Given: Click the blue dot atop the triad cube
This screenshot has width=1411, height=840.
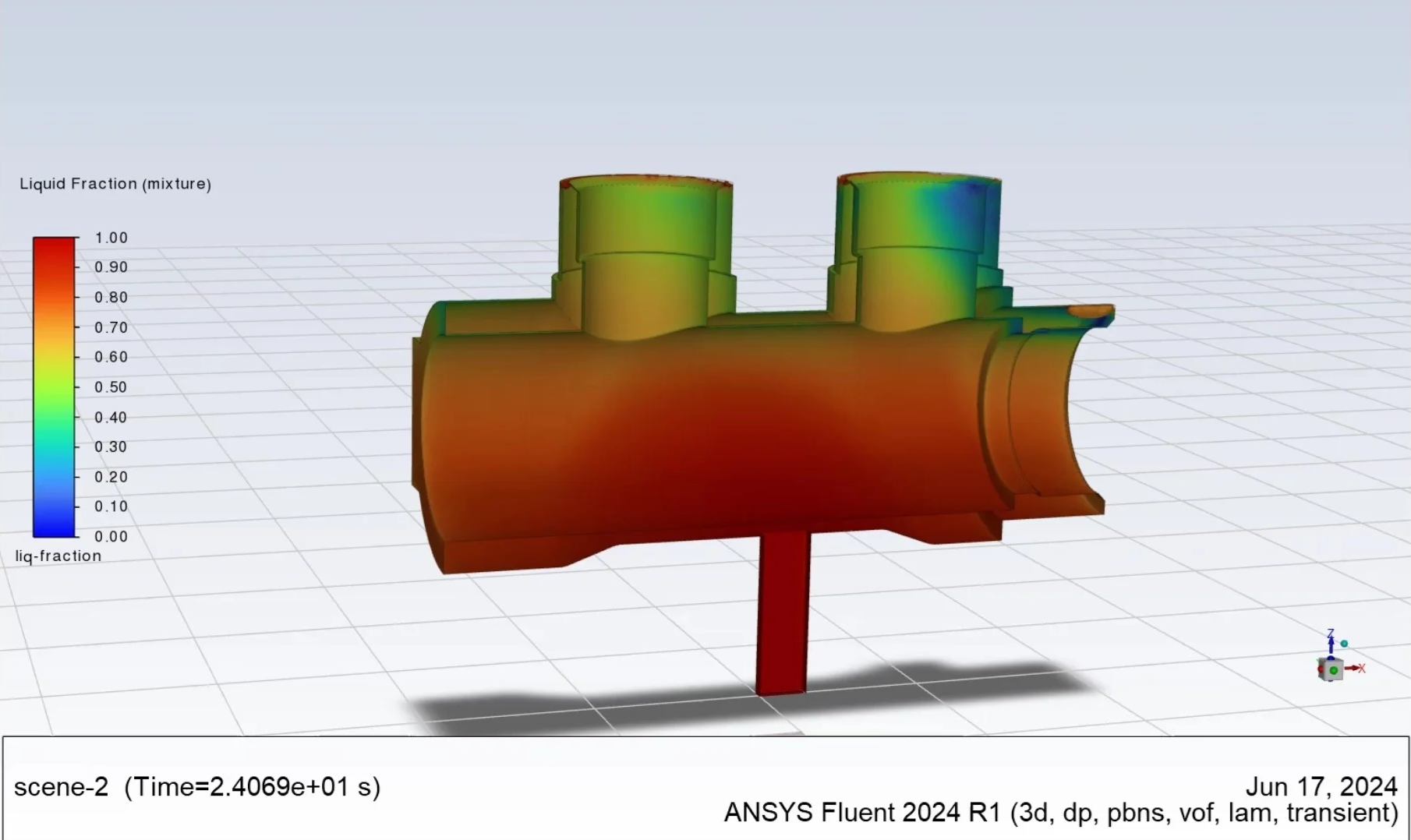Looking at the screenshot, I should 1331,660.
